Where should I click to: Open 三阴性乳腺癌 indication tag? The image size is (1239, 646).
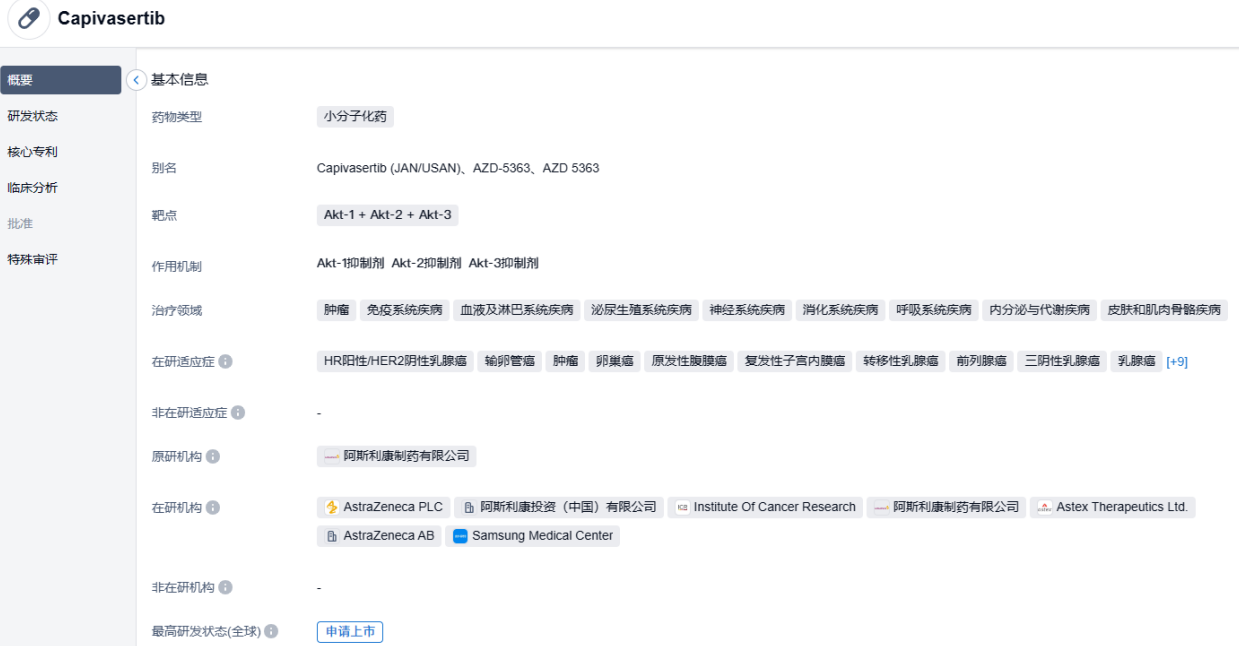click(x=1062, y=361)
